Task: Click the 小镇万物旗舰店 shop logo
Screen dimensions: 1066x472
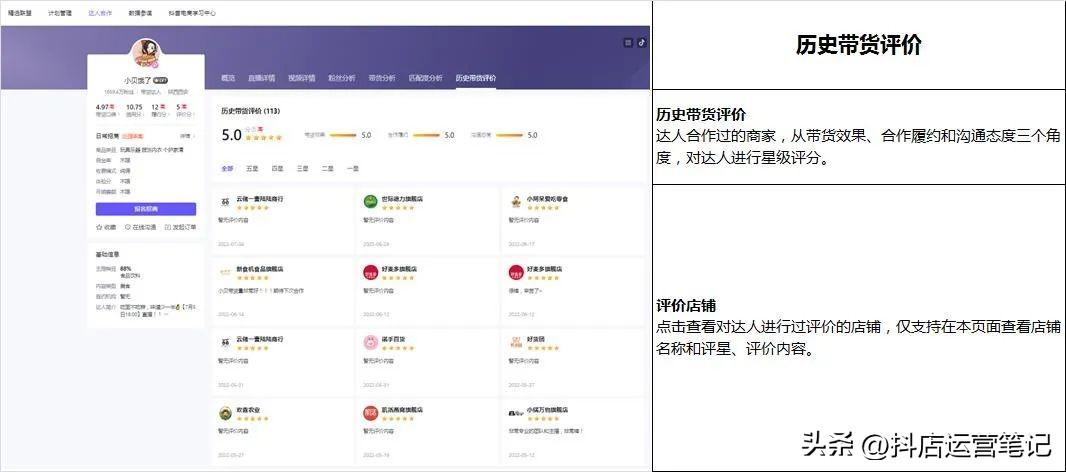Action: [x=516, y=414]
